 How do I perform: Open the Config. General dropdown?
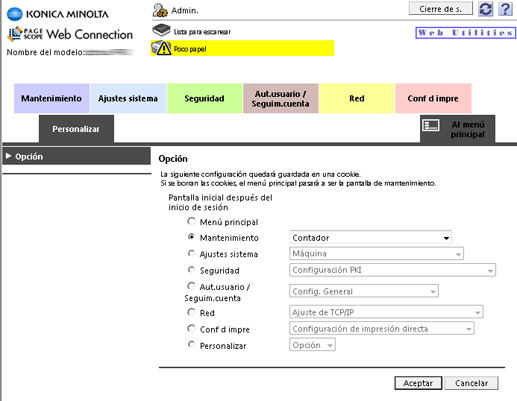coord(364,291)
